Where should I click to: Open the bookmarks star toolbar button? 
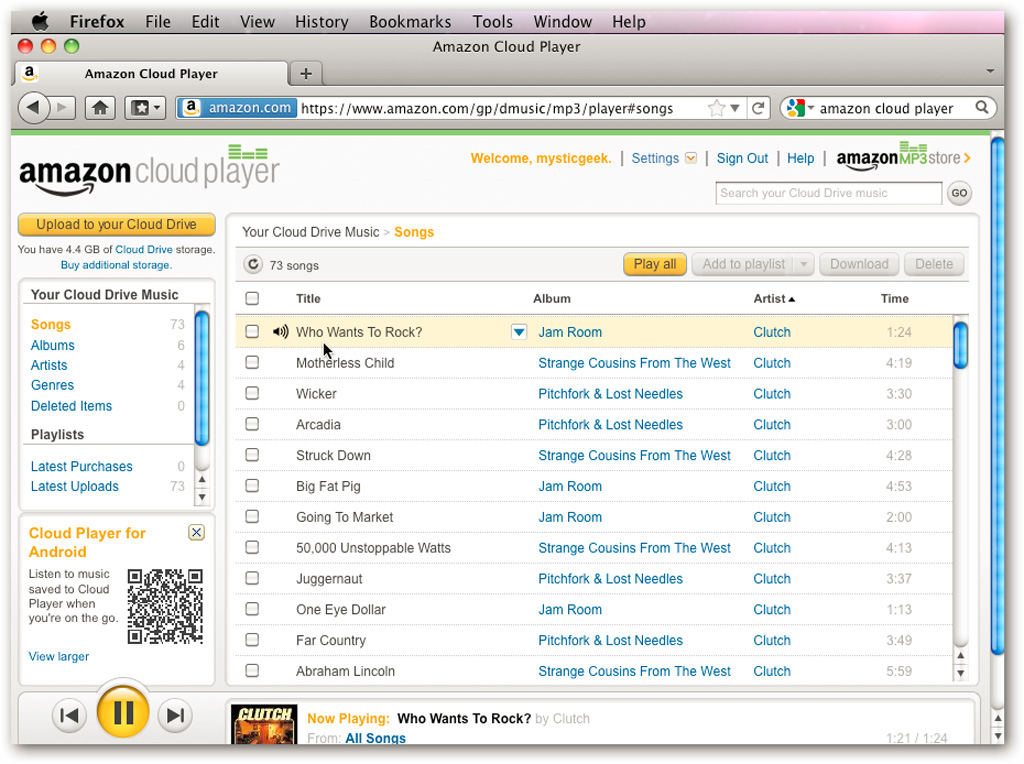(x=140, y=108)
